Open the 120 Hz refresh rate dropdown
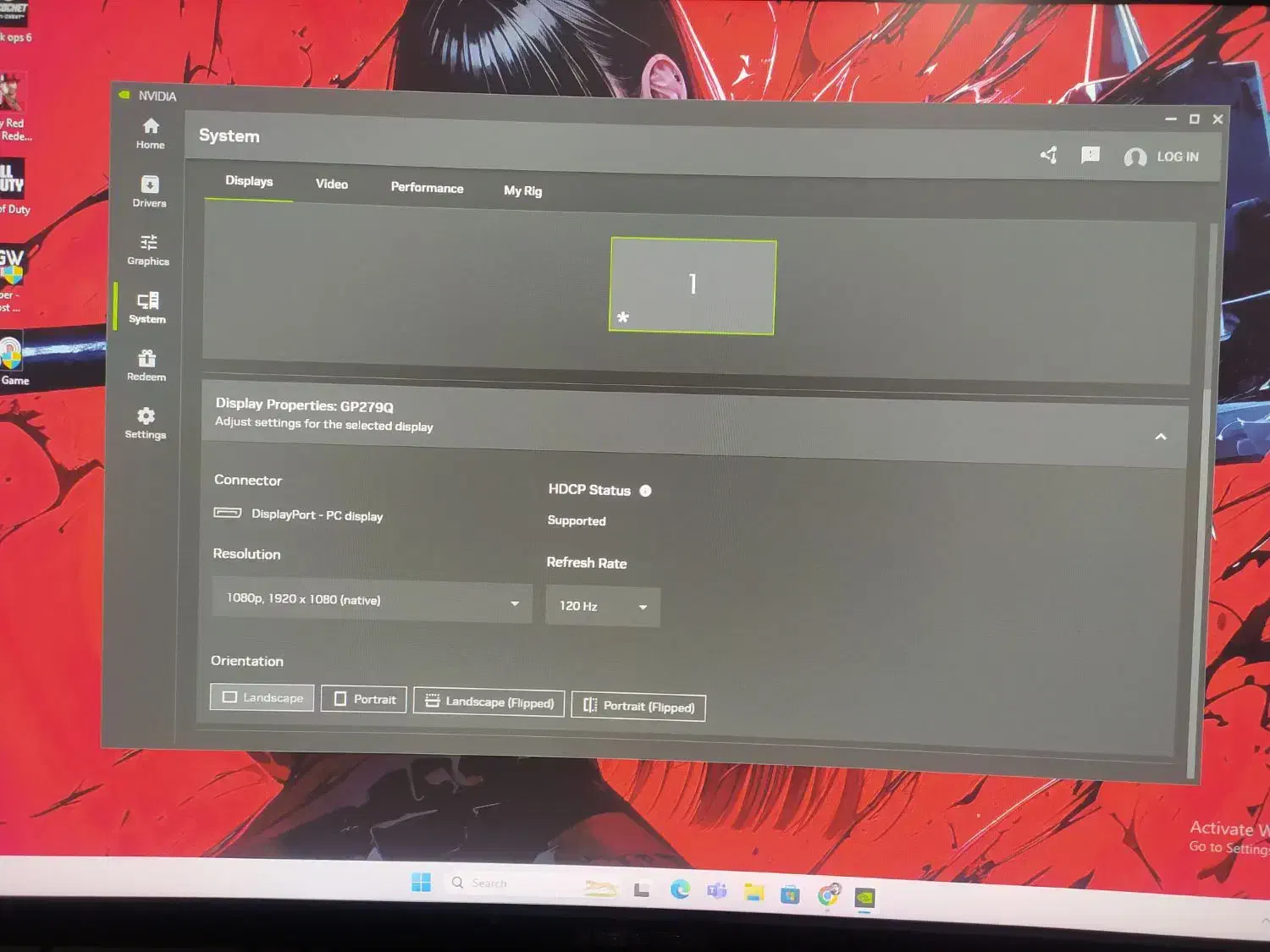Viewport: 1270px width, 952px height. 602,607
